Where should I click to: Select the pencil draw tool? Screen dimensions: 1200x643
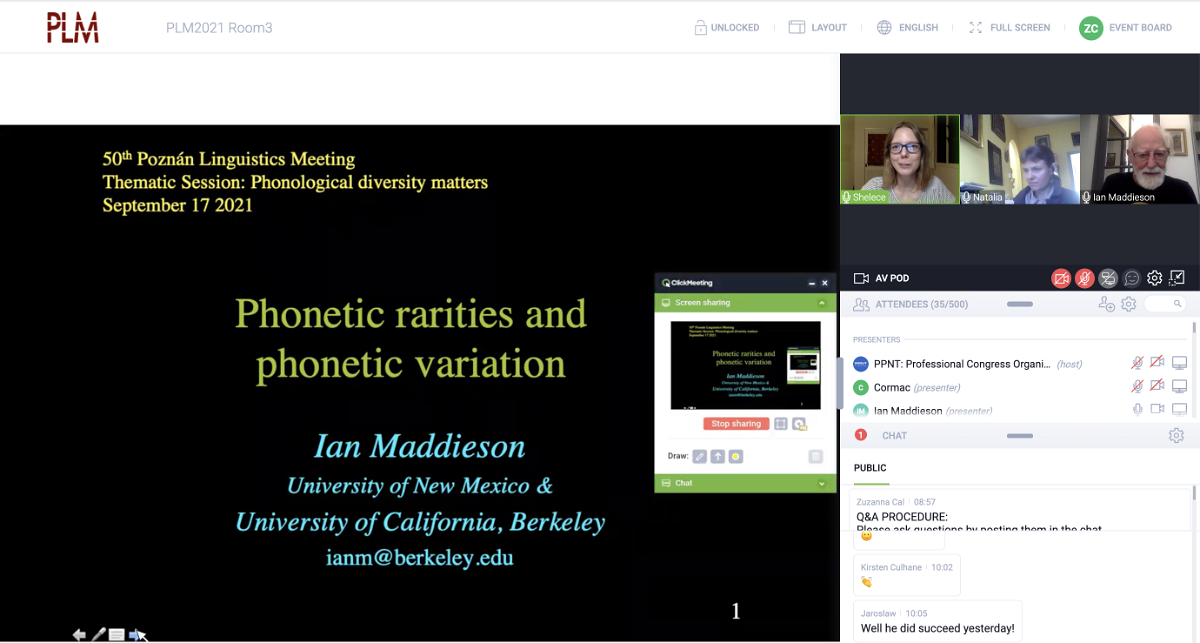pyautogui.click(x=700, y=456)
